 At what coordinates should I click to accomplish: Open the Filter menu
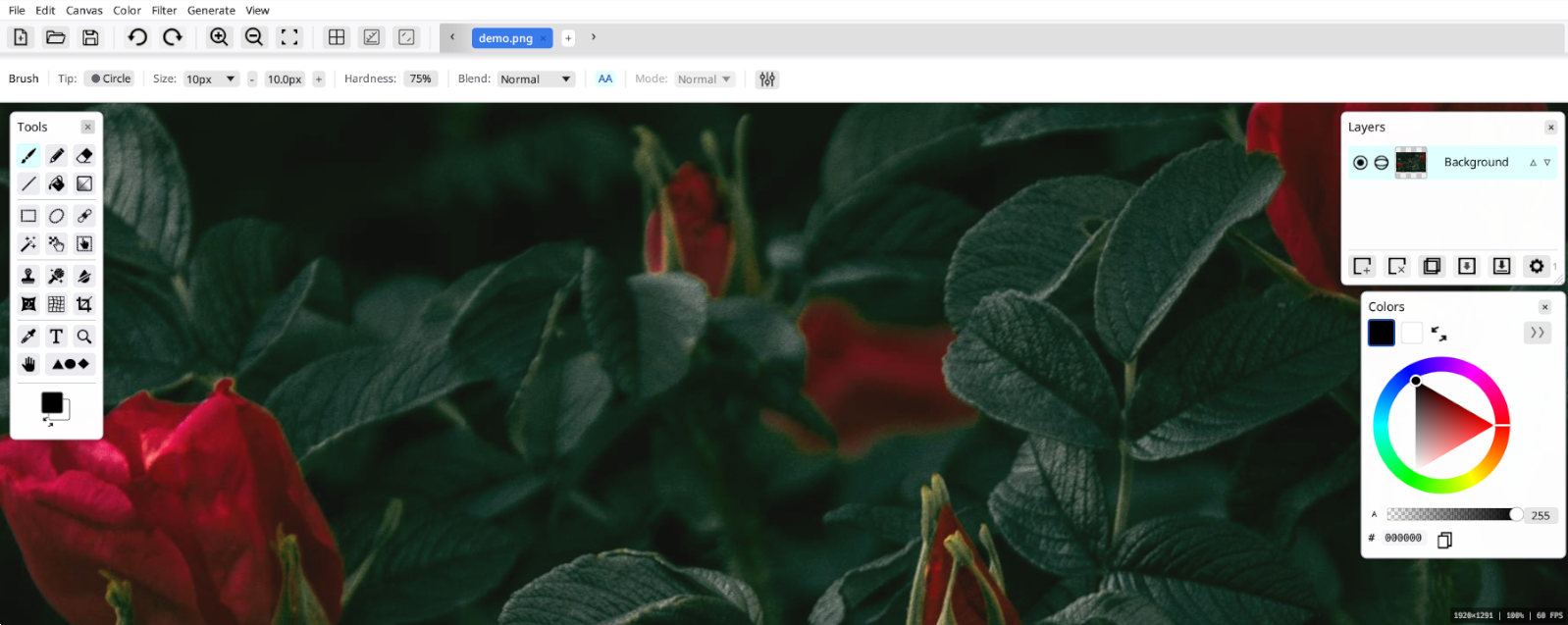pos(164,10)
